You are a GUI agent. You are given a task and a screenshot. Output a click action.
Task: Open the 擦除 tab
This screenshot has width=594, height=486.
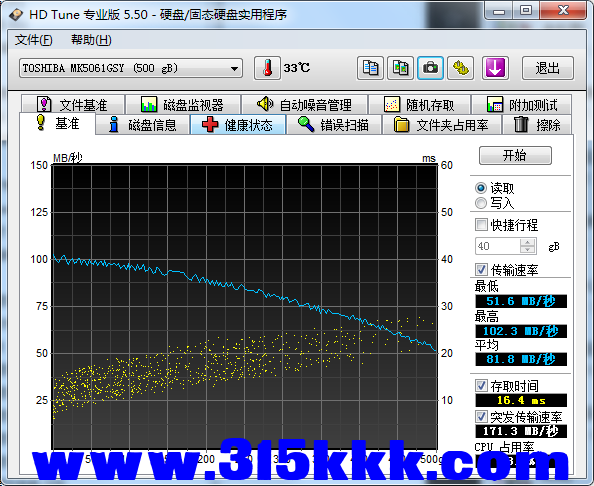(537, 125)
